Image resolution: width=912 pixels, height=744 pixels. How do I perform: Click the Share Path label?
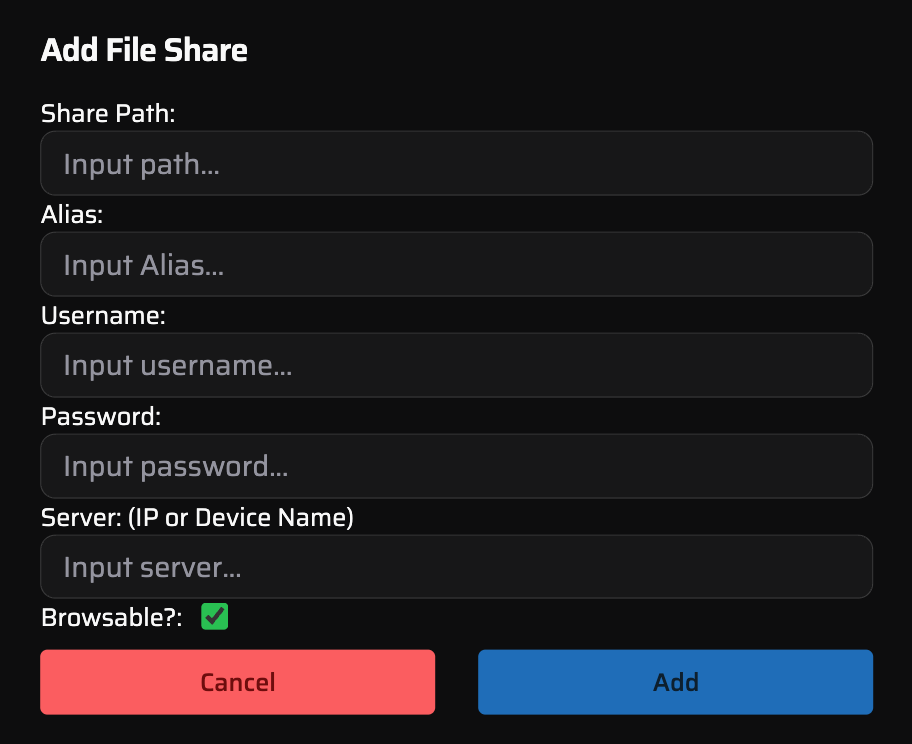(x=107, y=114)
